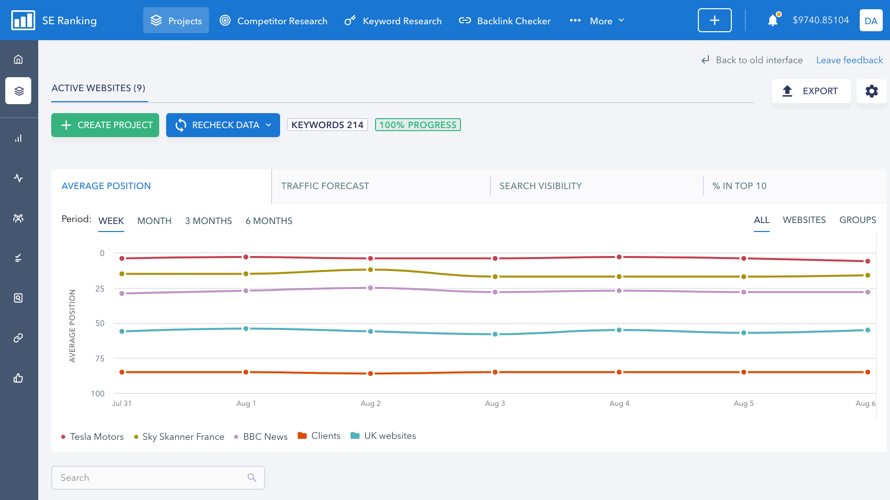This screenshot has width=890, height=500.
Task: Click the Create Project button
Action: [x=105, y=125]
